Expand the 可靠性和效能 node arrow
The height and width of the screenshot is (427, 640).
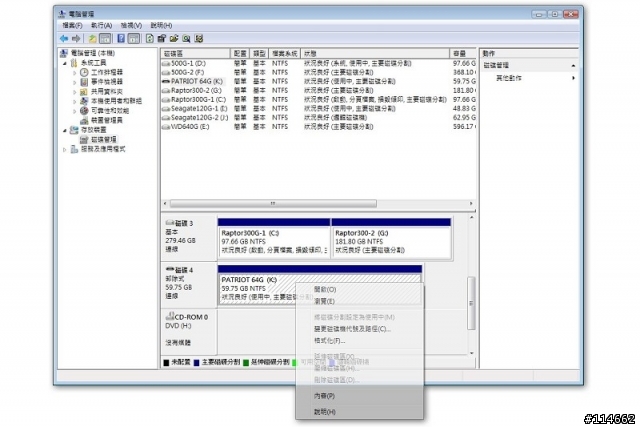point(75,111)
